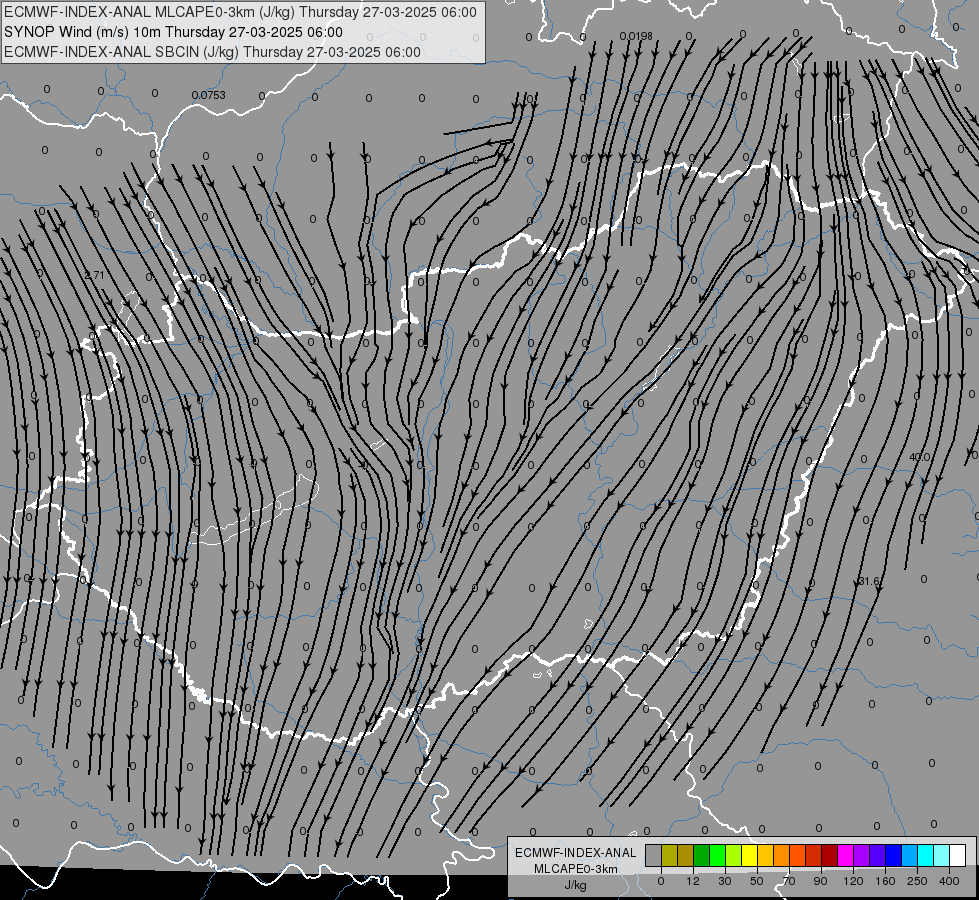Select the bright green legend swatch
Image resolution: width=979 pixels, height=900 pixels.
tap(717, 855)
